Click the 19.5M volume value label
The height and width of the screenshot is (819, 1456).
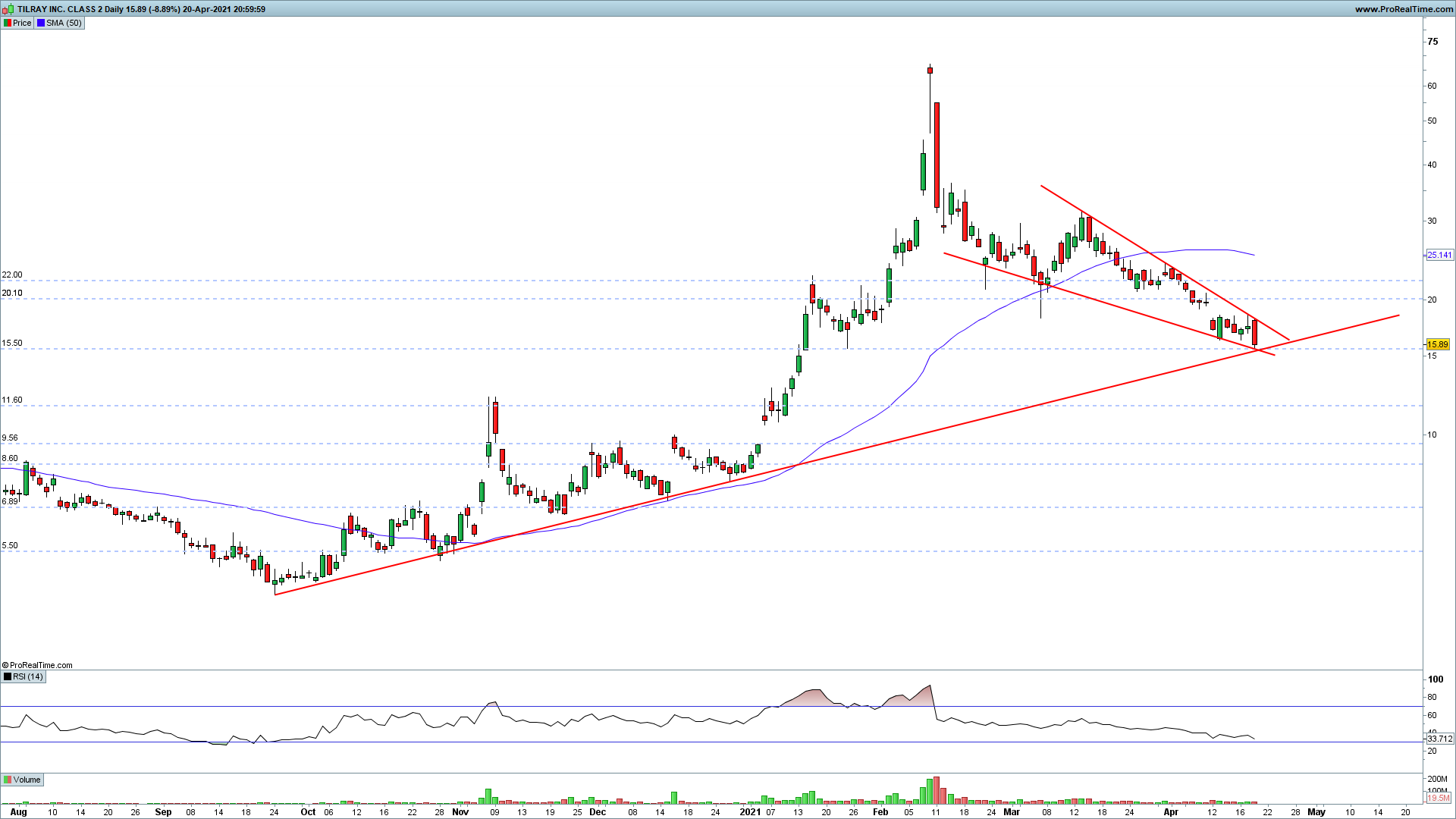click(x=1439, y=798)
